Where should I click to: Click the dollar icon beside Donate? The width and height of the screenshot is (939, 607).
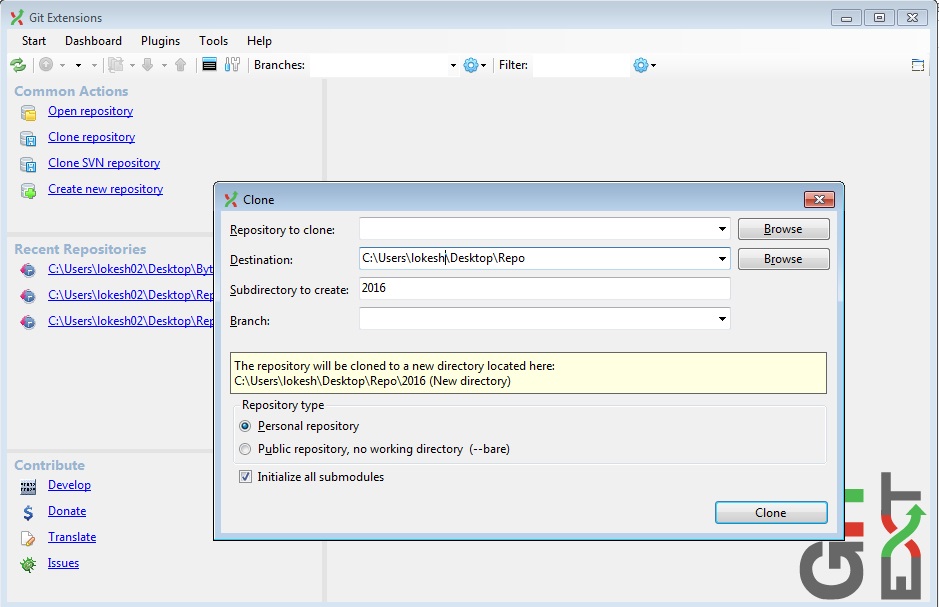click(x=28, y=512)
